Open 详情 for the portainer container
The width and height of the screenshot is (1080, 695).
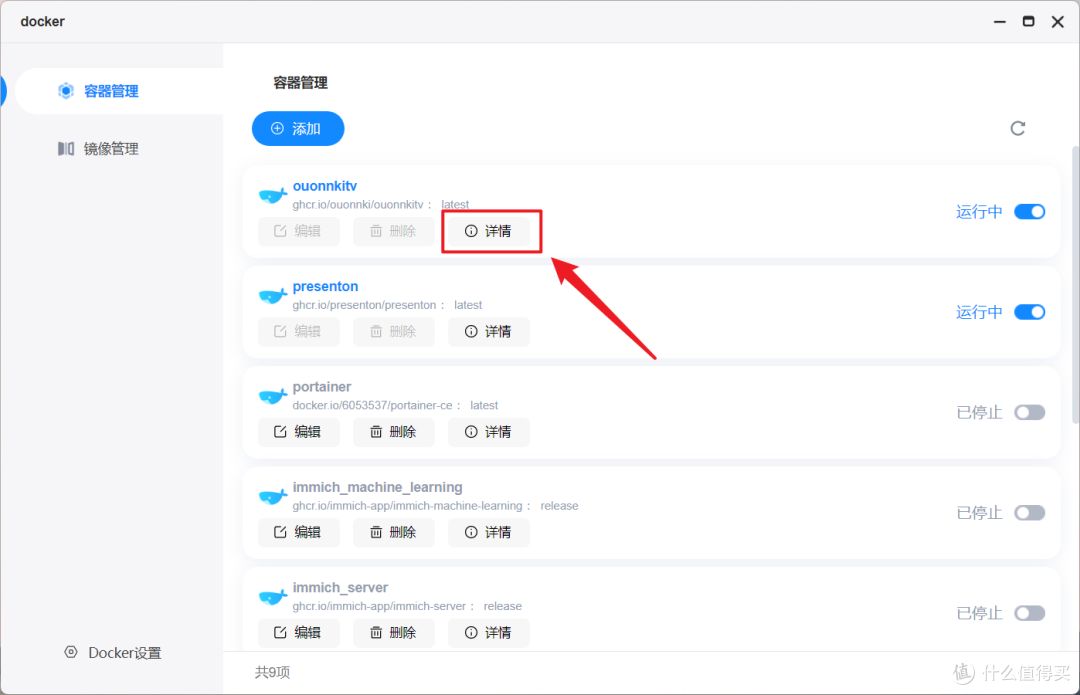(488, 432)
